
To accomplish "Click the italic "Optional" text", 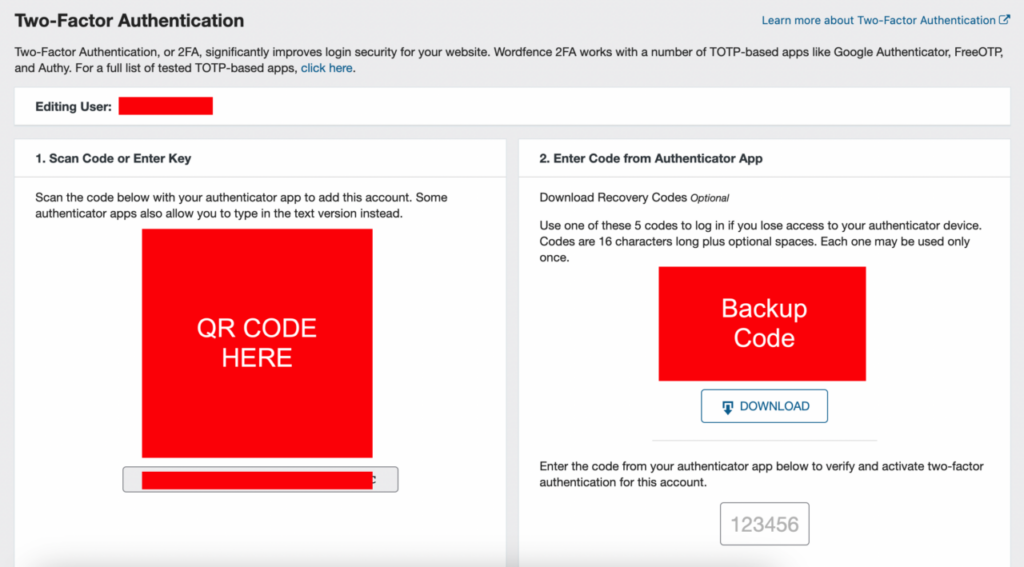I will [x=710, y=198].
